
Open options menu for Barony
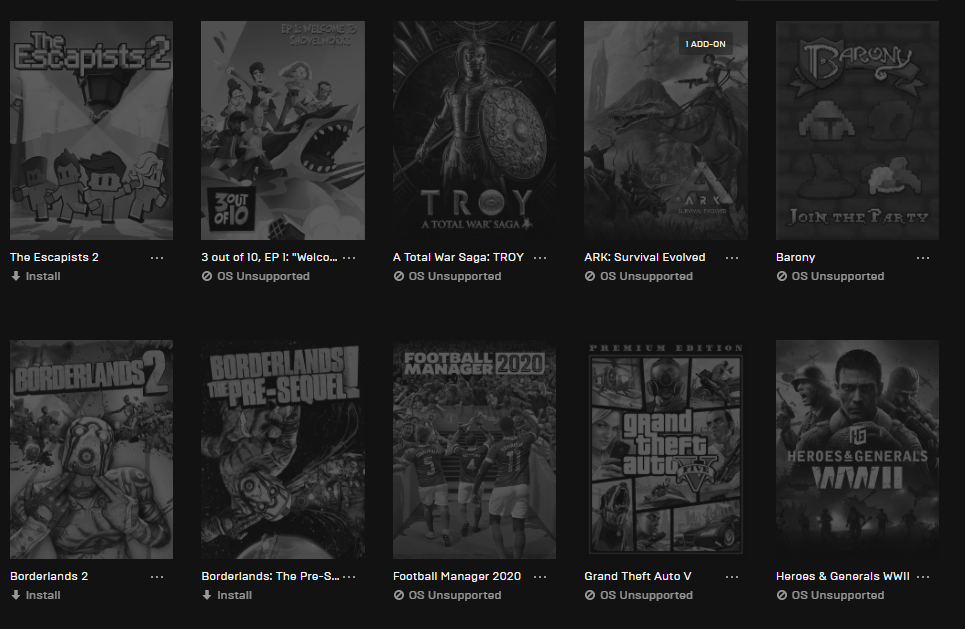[923, 258]
